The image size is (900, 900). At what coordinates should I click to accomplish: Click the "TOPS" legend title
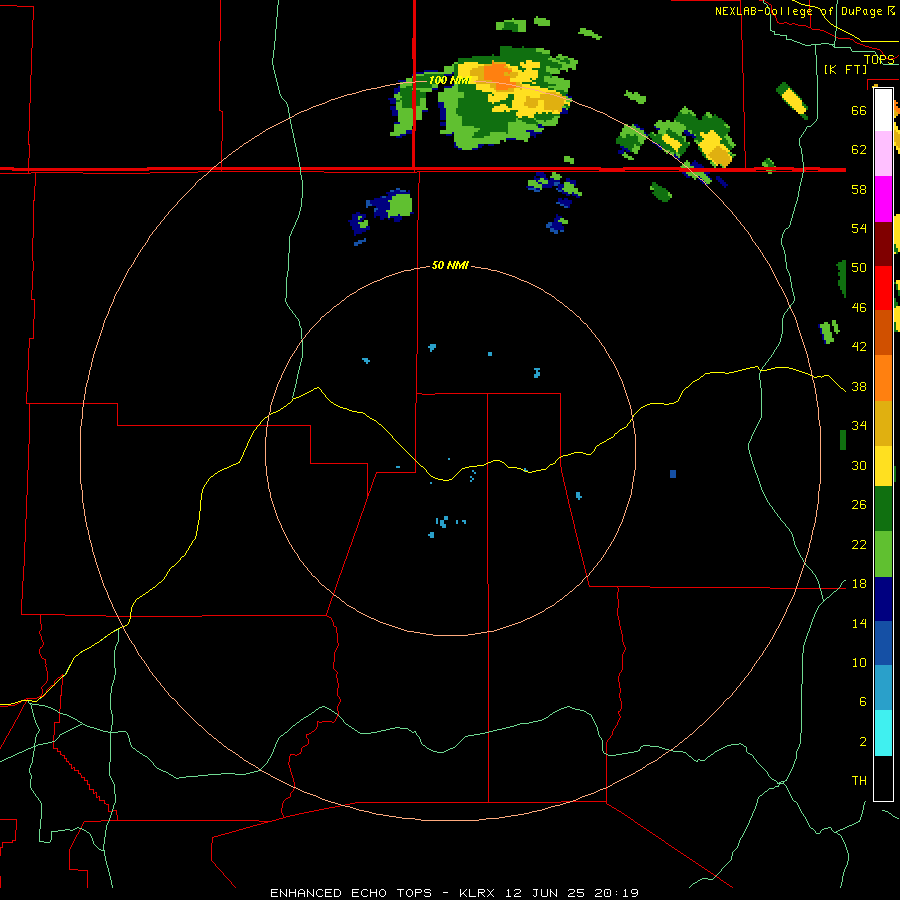pyautogui.click(x=879, y=59)
